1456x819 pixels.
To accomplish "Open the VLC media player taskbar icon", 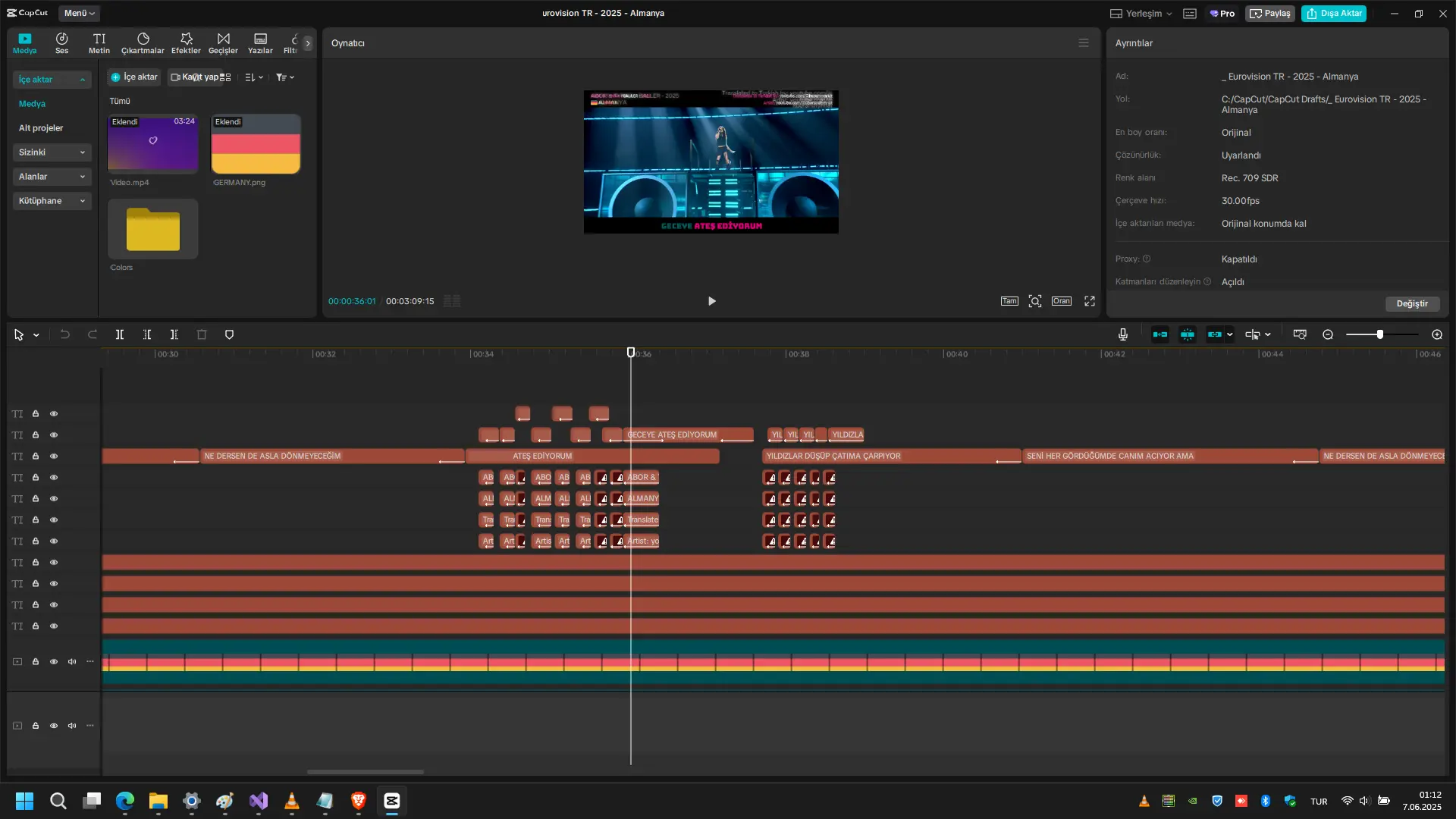I will (x=292, y=801).
